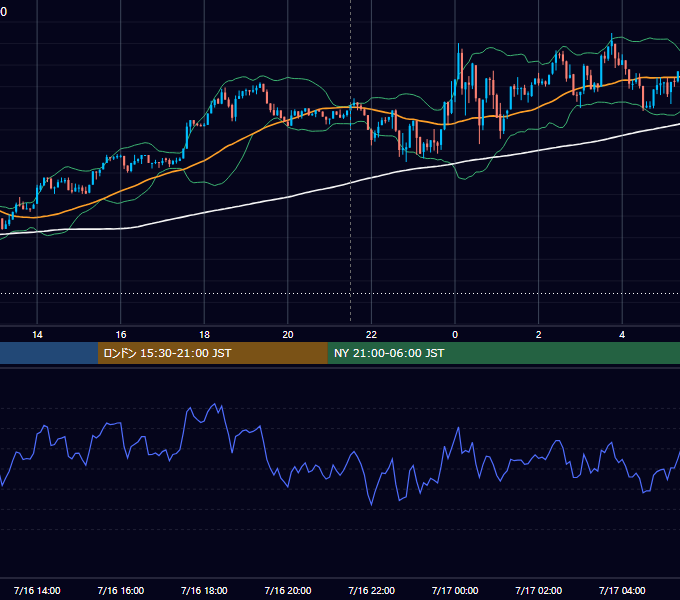The width and height of the screenshot is (680, 600).
Task: Click the 7/16 18:00 date label
Action: (204, 590)
